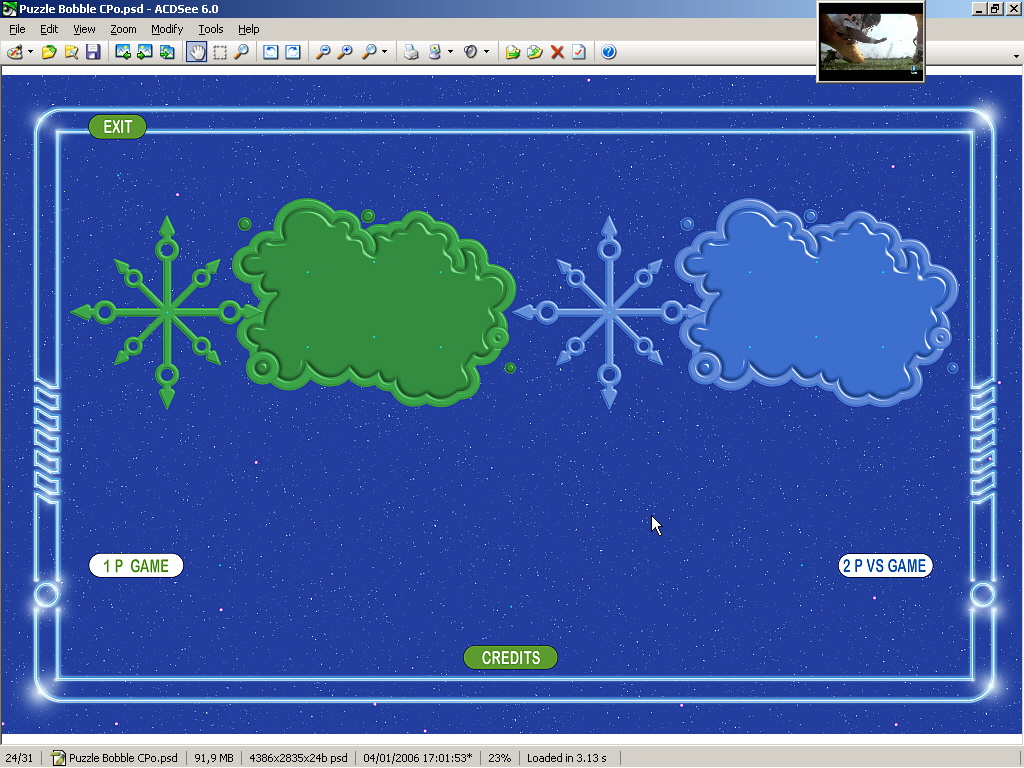The image size is (1024, 768).
Task: Save the image with the floppy icon
Action: pos(93,52)
